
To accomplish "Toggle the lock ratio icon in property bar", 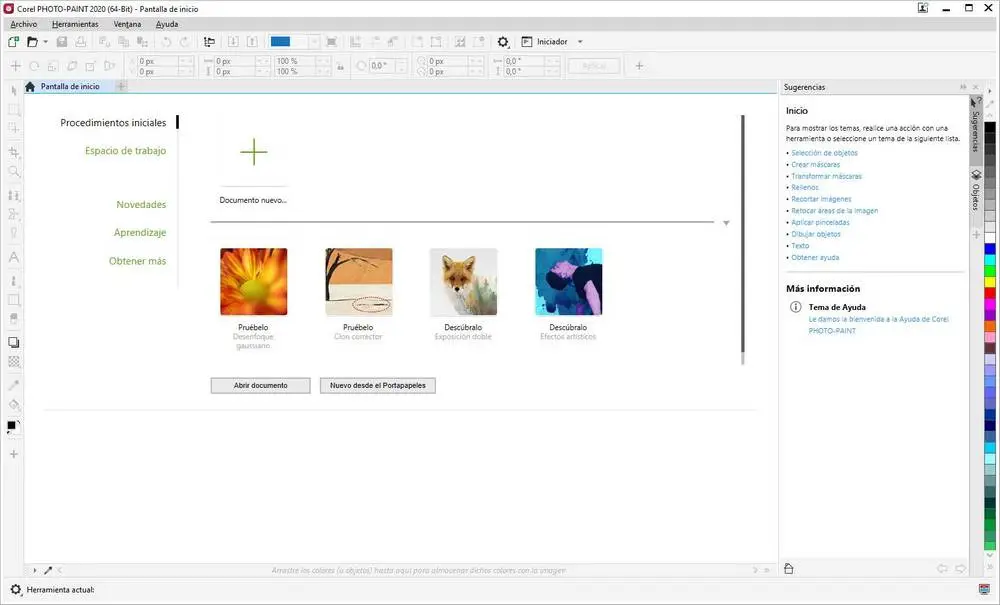I will coord(341,66).
